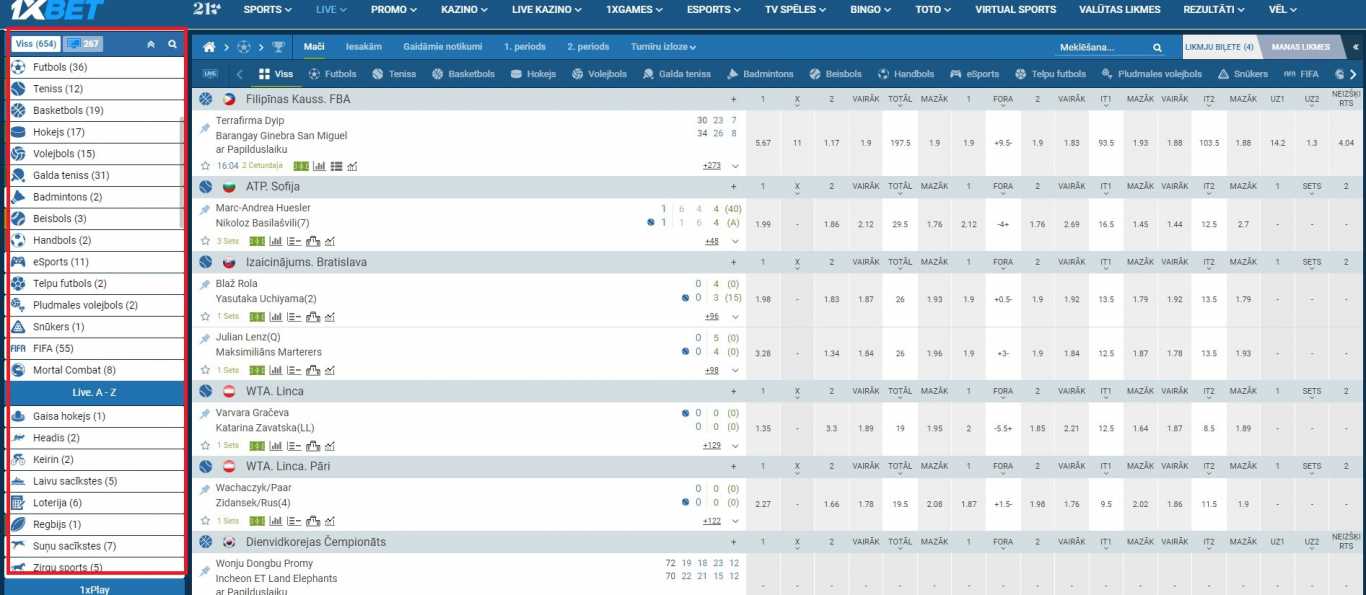1366x595 pixels.
Task: Open Mortal Combat (8) in sidebar
Action: tap(97, 370)
